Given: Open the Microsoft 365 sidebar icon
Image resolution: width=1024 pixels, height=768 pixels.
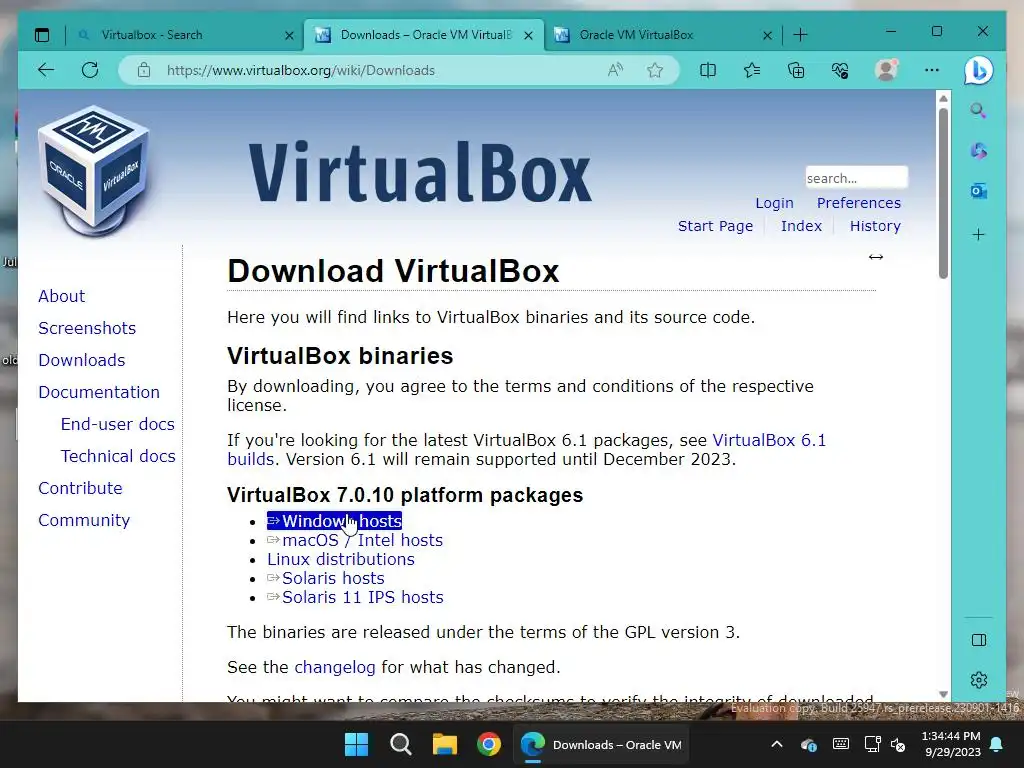Looking at the screenshot, I should (978, 151).
